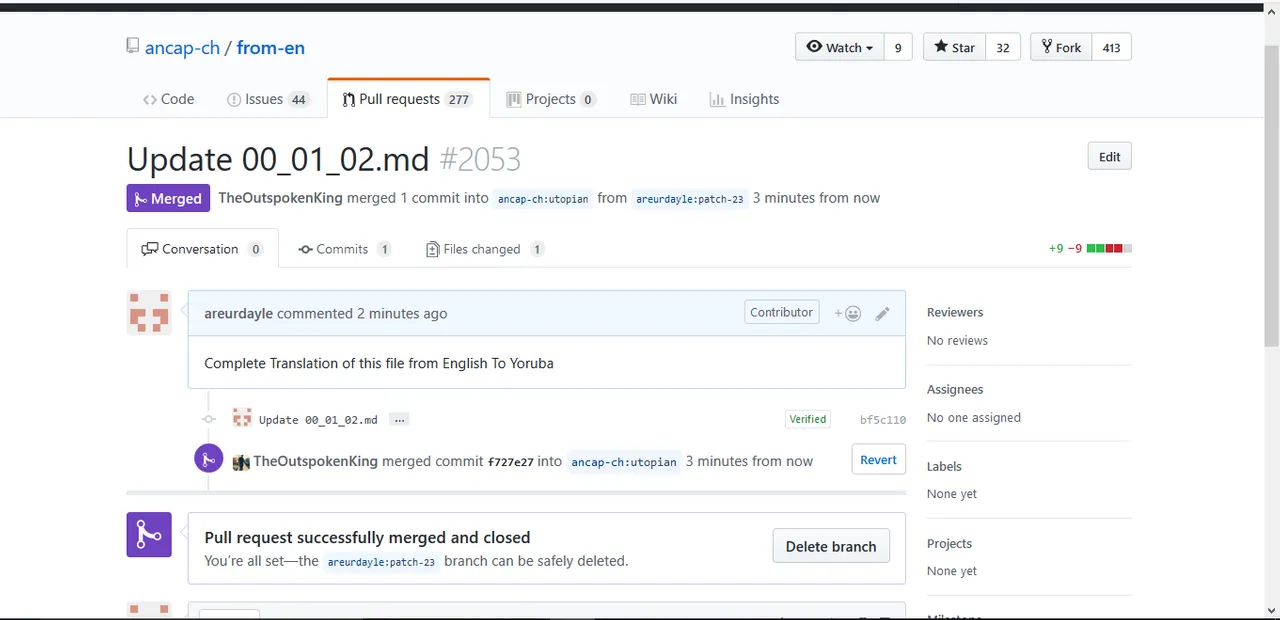Open the ancap-ch owner link
This screenshot has height=620, width=1280.
point(182,47)
